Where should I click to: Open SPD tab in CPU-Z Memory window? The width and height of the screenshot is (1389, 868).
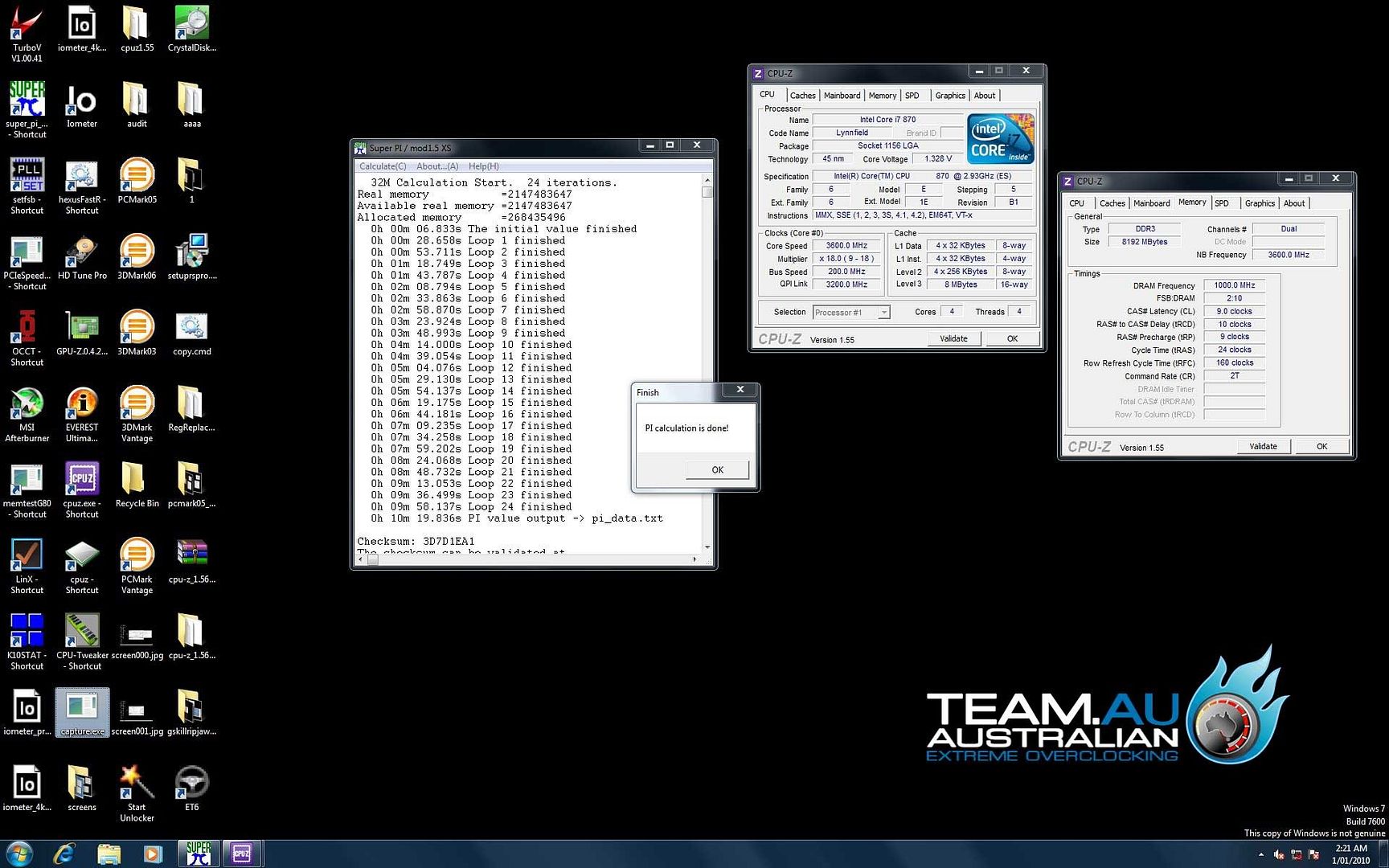1222,203
